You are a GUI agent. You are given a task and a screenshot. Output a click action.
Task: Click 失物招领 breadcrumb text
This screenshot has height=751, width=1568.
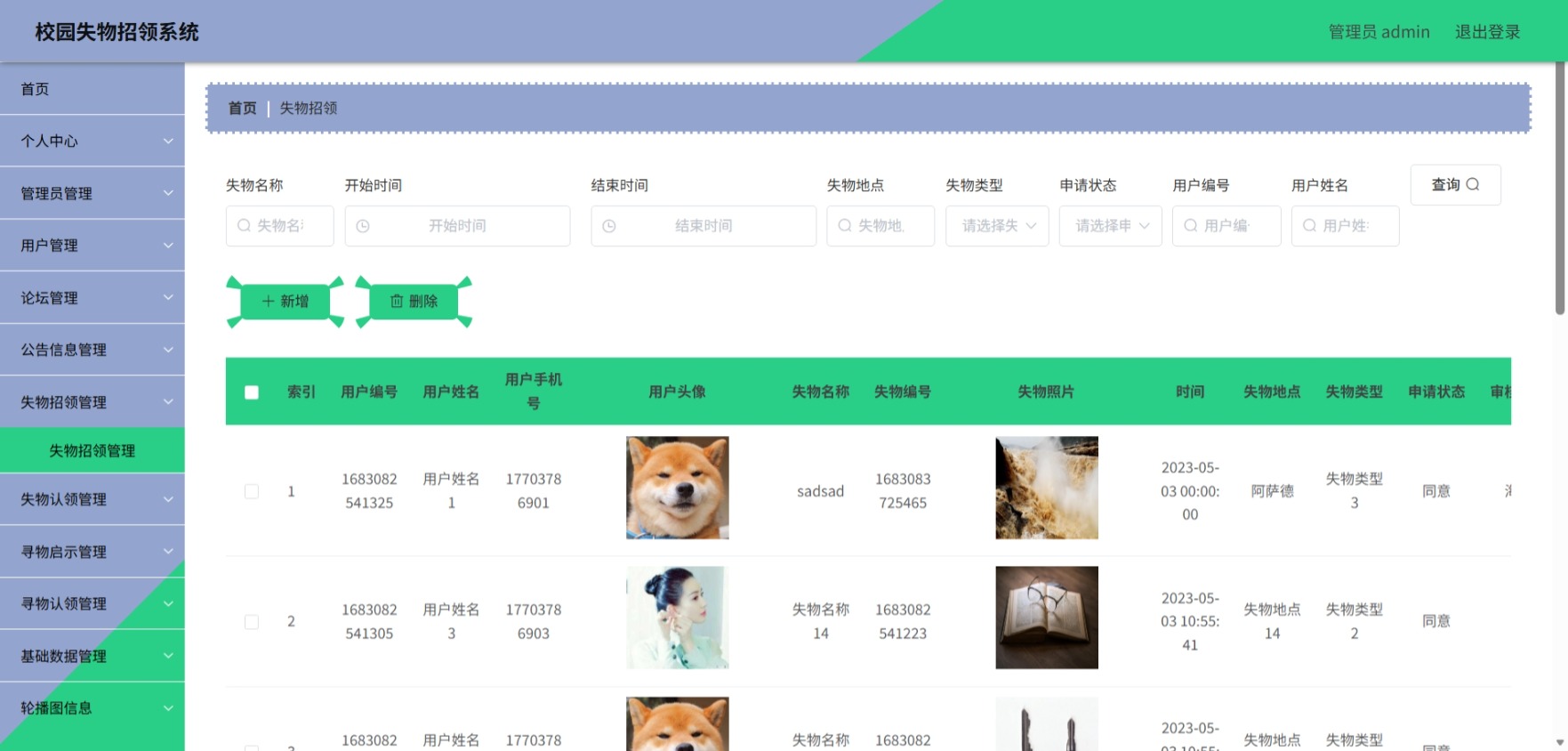click(x=309, y=108)
